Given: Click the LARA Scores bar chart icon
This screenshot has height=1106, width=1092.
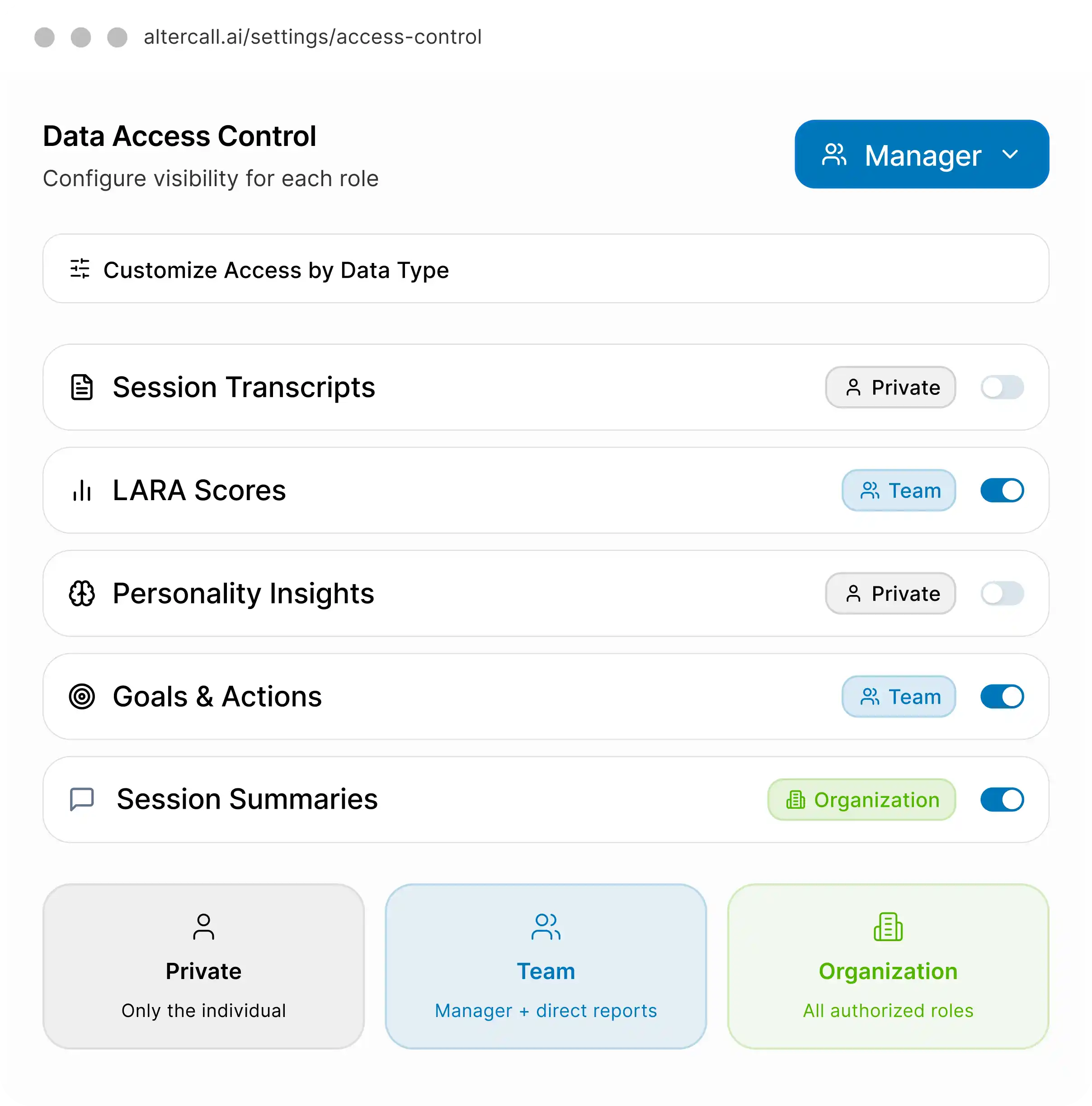Looking at the screenshot, I should click(82, 491).
